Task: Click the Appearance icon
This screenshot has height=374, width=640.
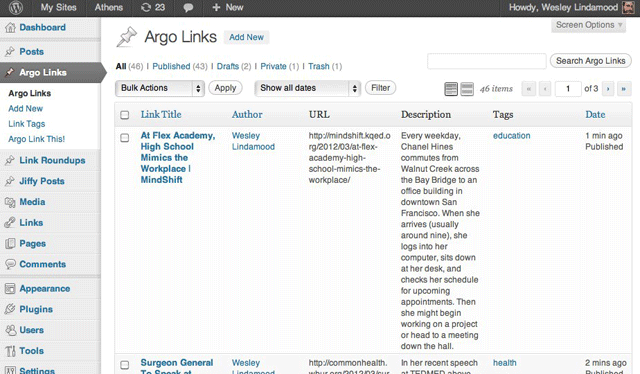Action: pyautogui.click(x=10, y=289)
